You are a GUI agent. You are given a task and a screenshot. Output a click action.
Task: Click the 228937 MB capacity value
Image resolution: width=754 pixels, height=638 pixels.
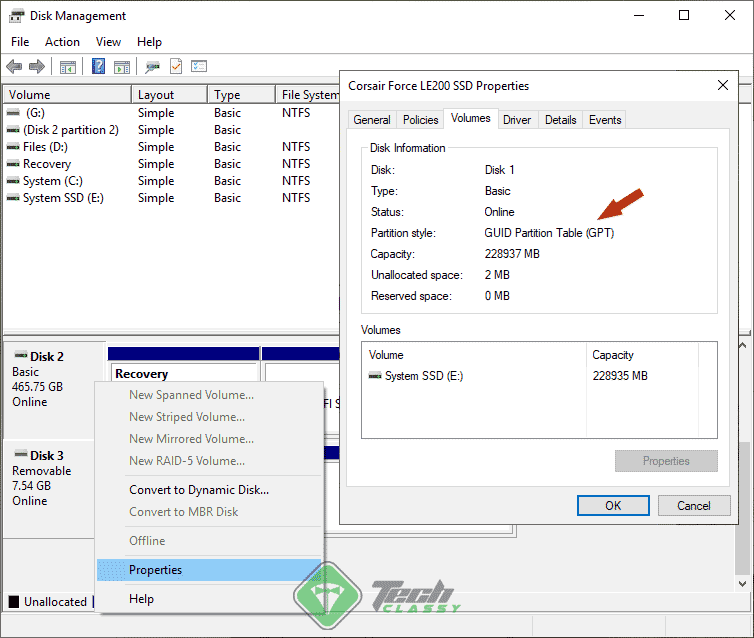pos(512,253)
